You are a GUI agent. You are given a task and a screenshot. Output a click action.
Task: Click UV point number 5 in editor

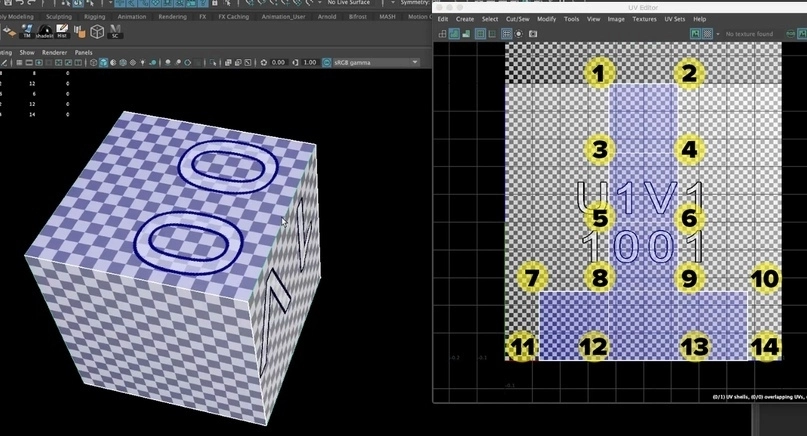tap(600, 218)
